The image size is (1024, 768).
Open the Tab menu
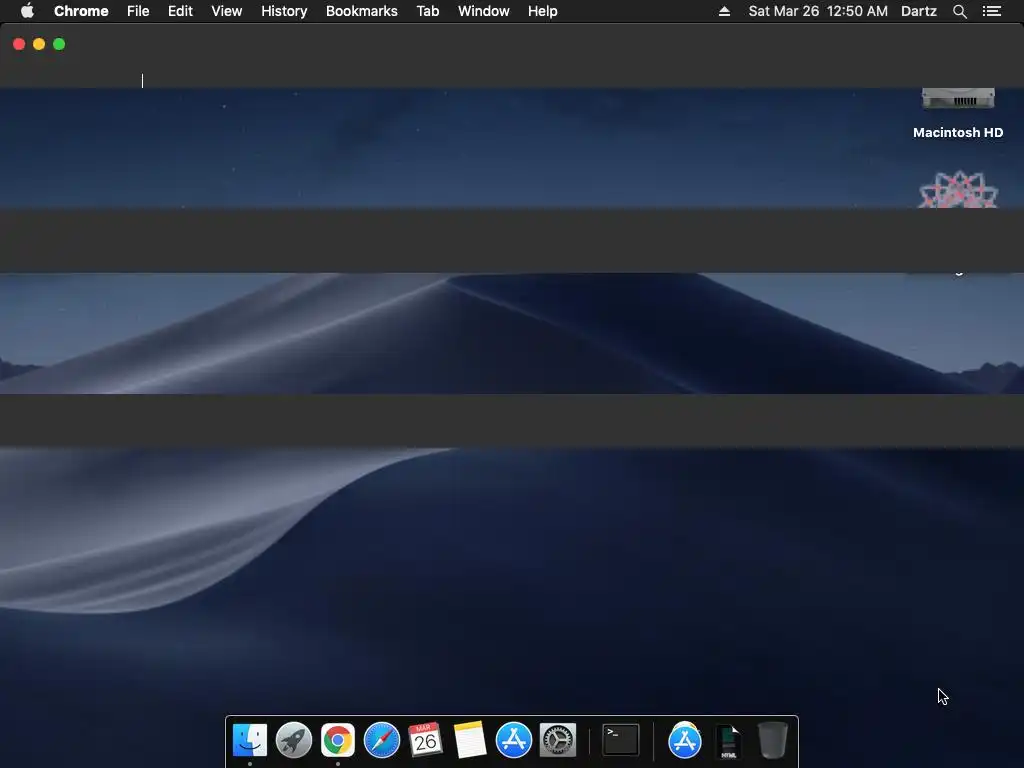click(x=428, y=11)
